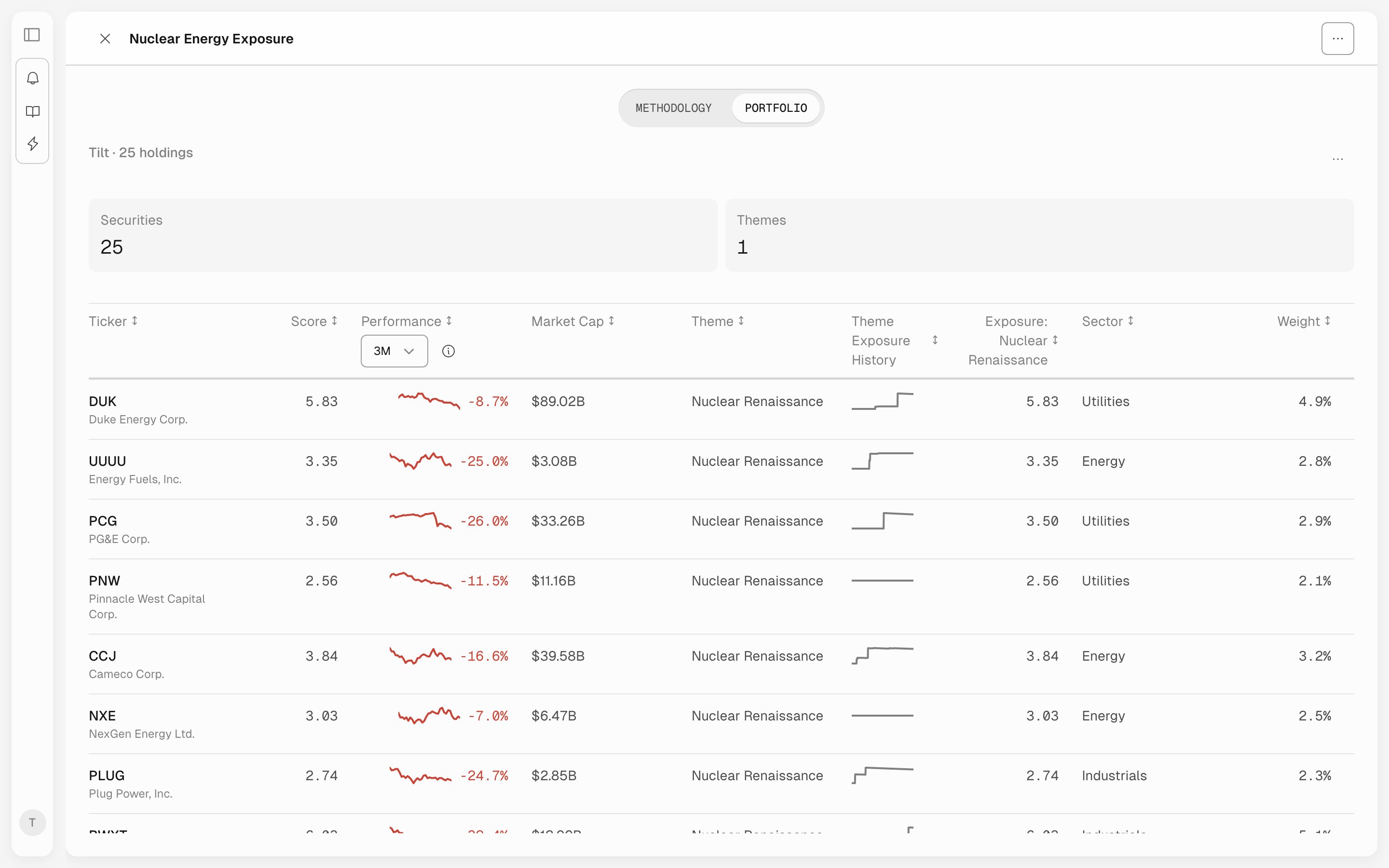Screen dimensions: 1389x868
Task: Click CCJ theme exposure history chart
Action: coord(882,656)
